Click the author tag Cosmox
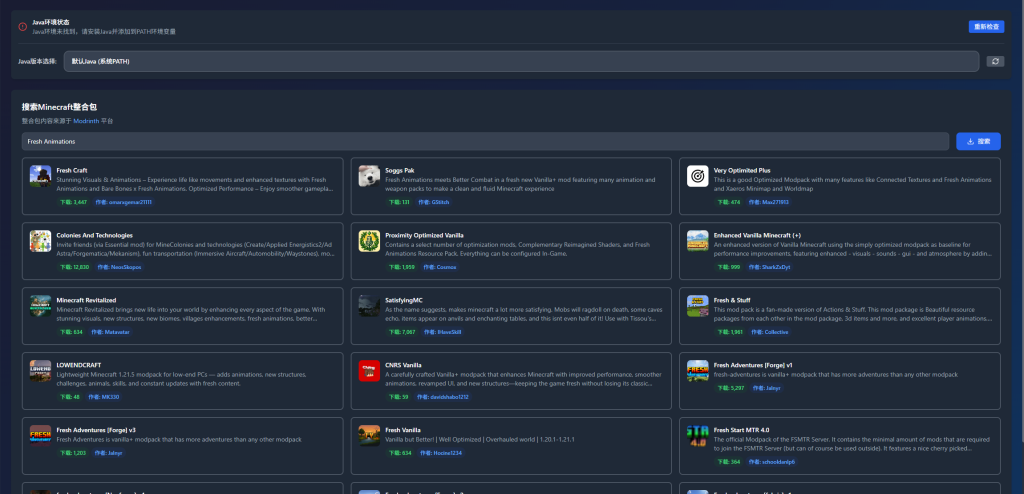 pyautogui.click(x=440, y=267)
